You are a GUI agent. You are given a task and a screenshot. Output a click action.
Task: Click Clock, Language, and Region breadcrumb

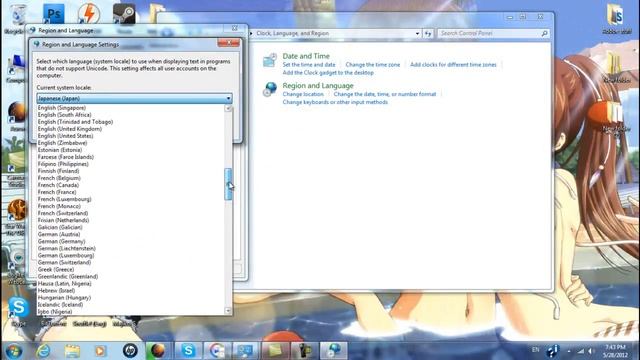292,33
